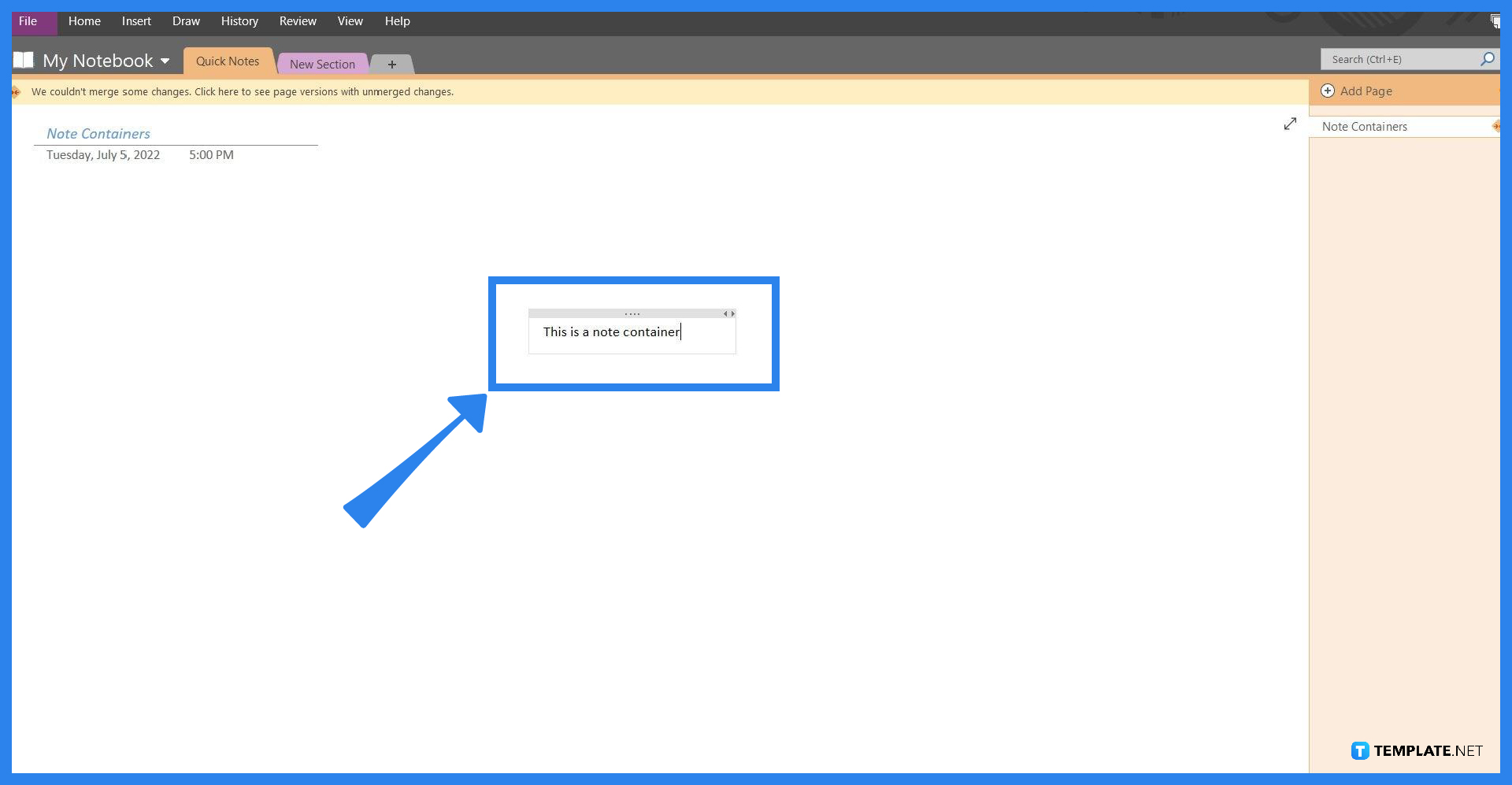Switch to the Review ribbon tab
Viewport: 1512px width, 785px height.
point(297,21)
